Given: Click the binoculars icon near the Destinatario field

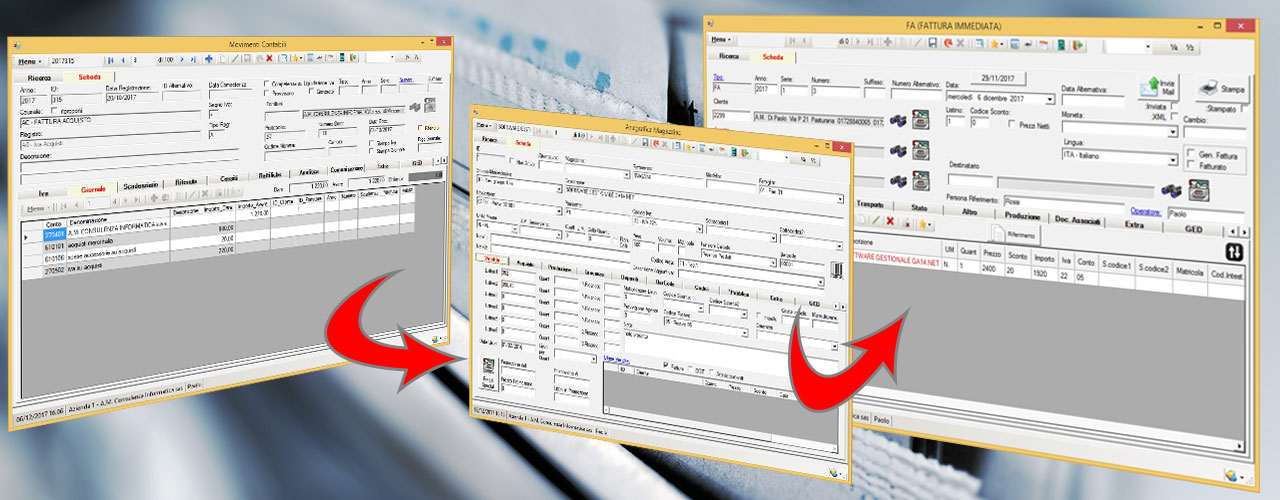Looking at the screenshot, I should 1169,190.
